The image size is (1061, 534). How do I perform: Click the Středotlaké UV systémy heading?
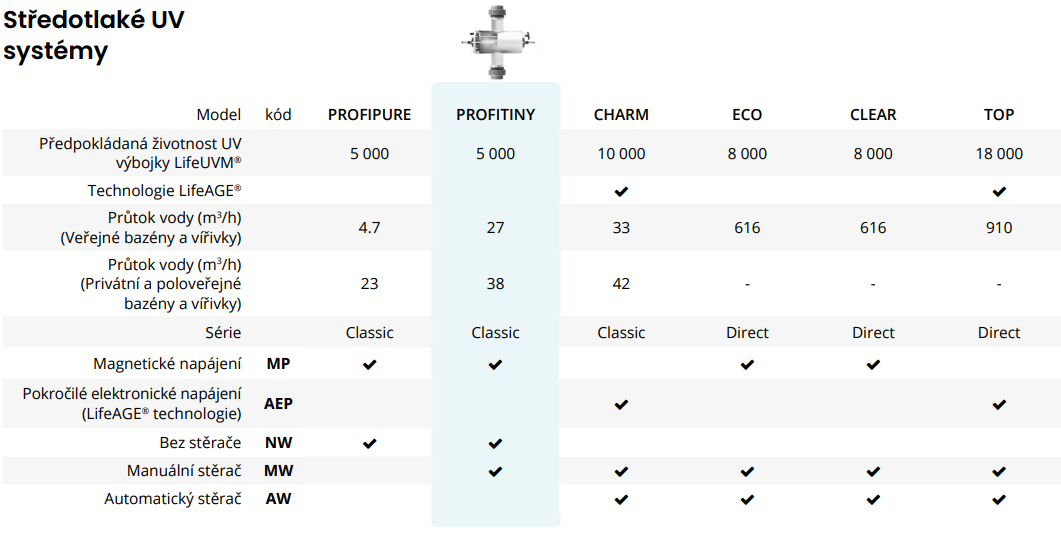tap(93, 35)
